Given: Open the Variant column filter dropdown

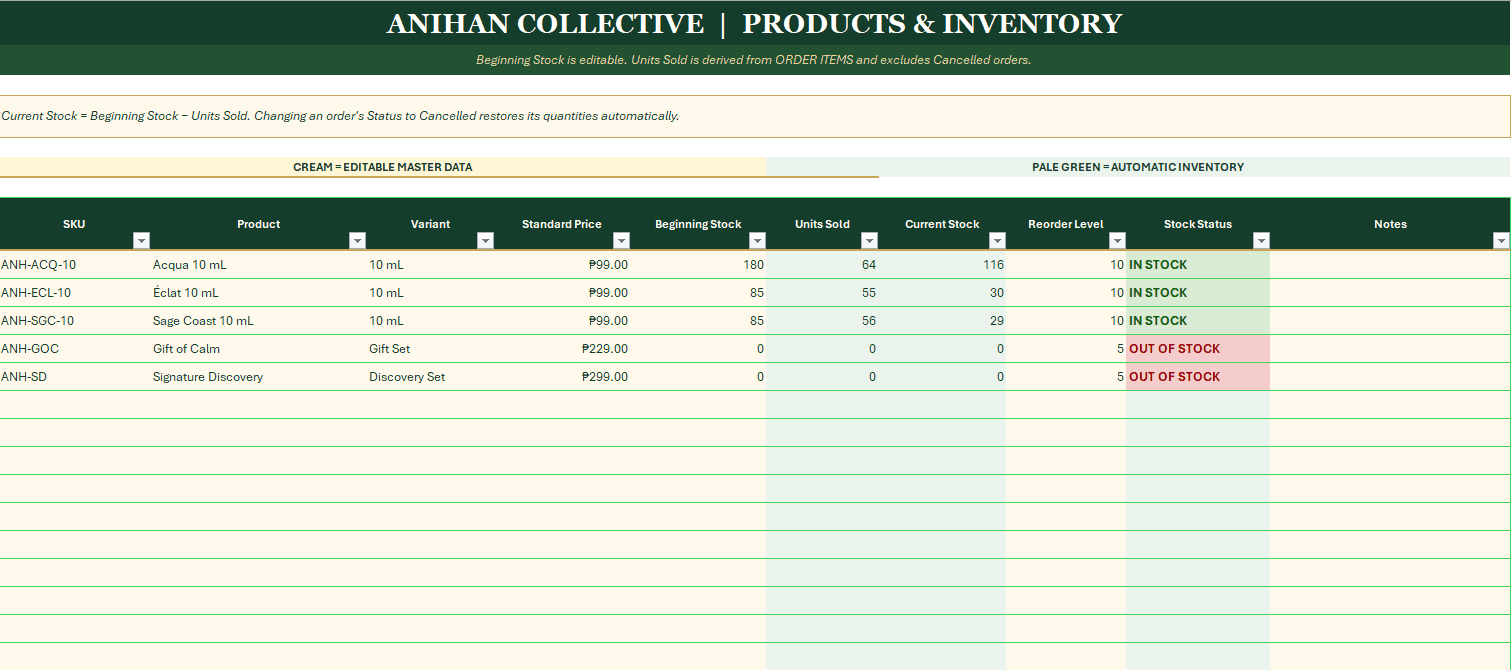Looking at the screenshot, I should click(x=485, y=240).
